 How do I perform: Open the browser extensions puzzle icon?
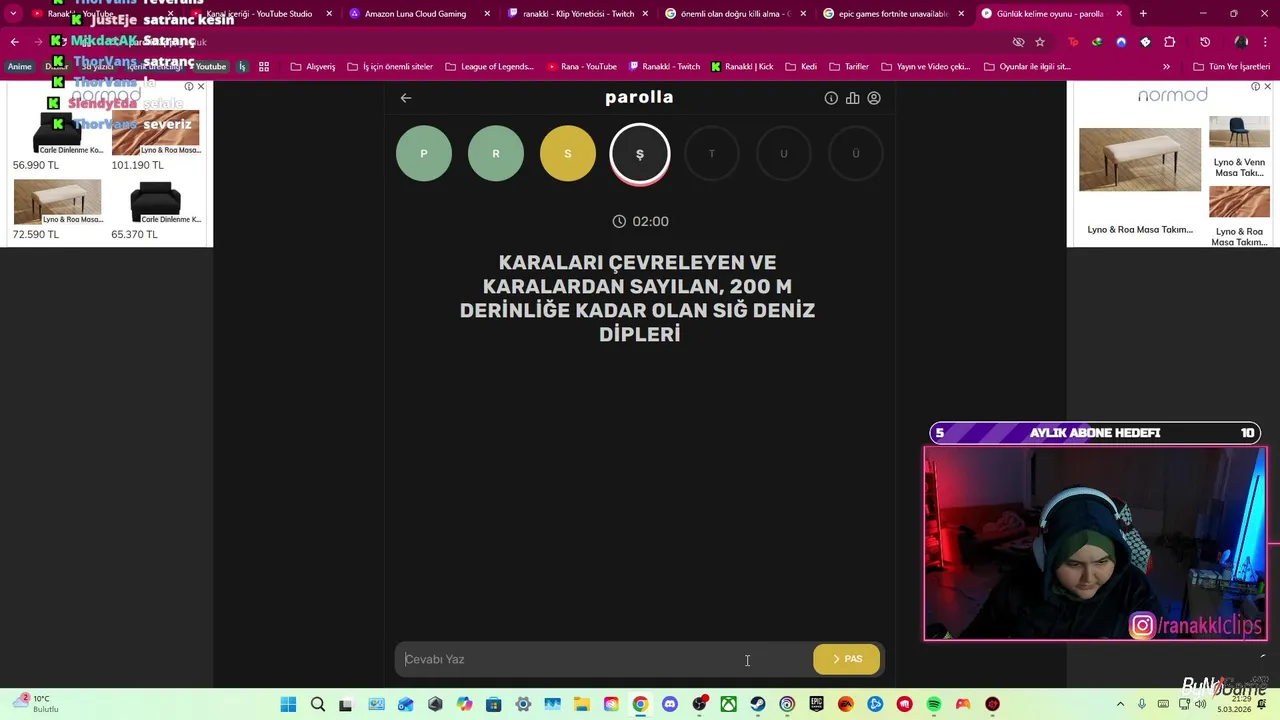coord(1169,42)
